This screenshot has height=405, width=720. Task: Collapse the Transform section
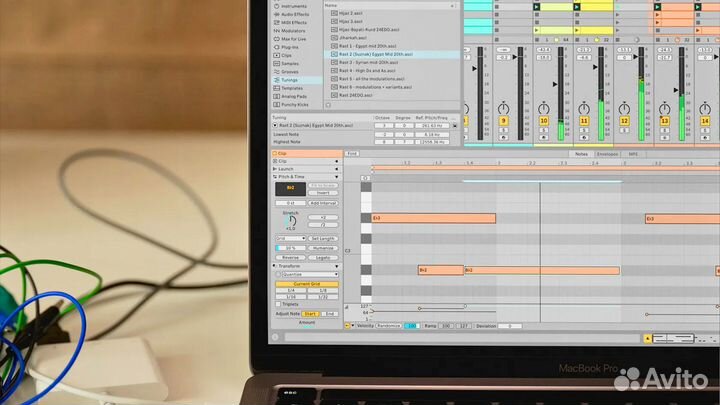(x=337, y=266)
